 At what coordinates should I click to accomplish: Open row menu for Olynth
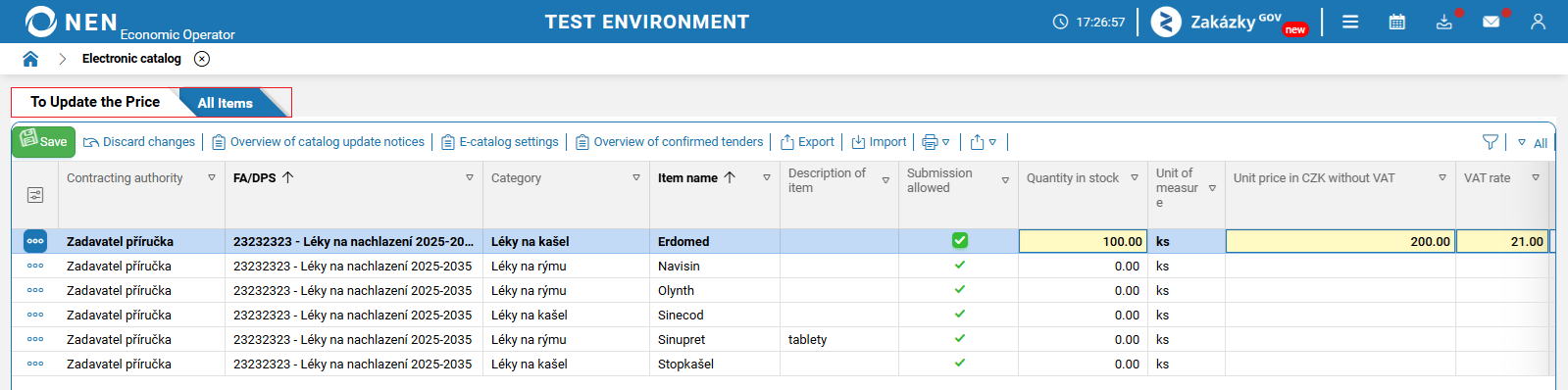pyautogui.click(x=35, y=290)
